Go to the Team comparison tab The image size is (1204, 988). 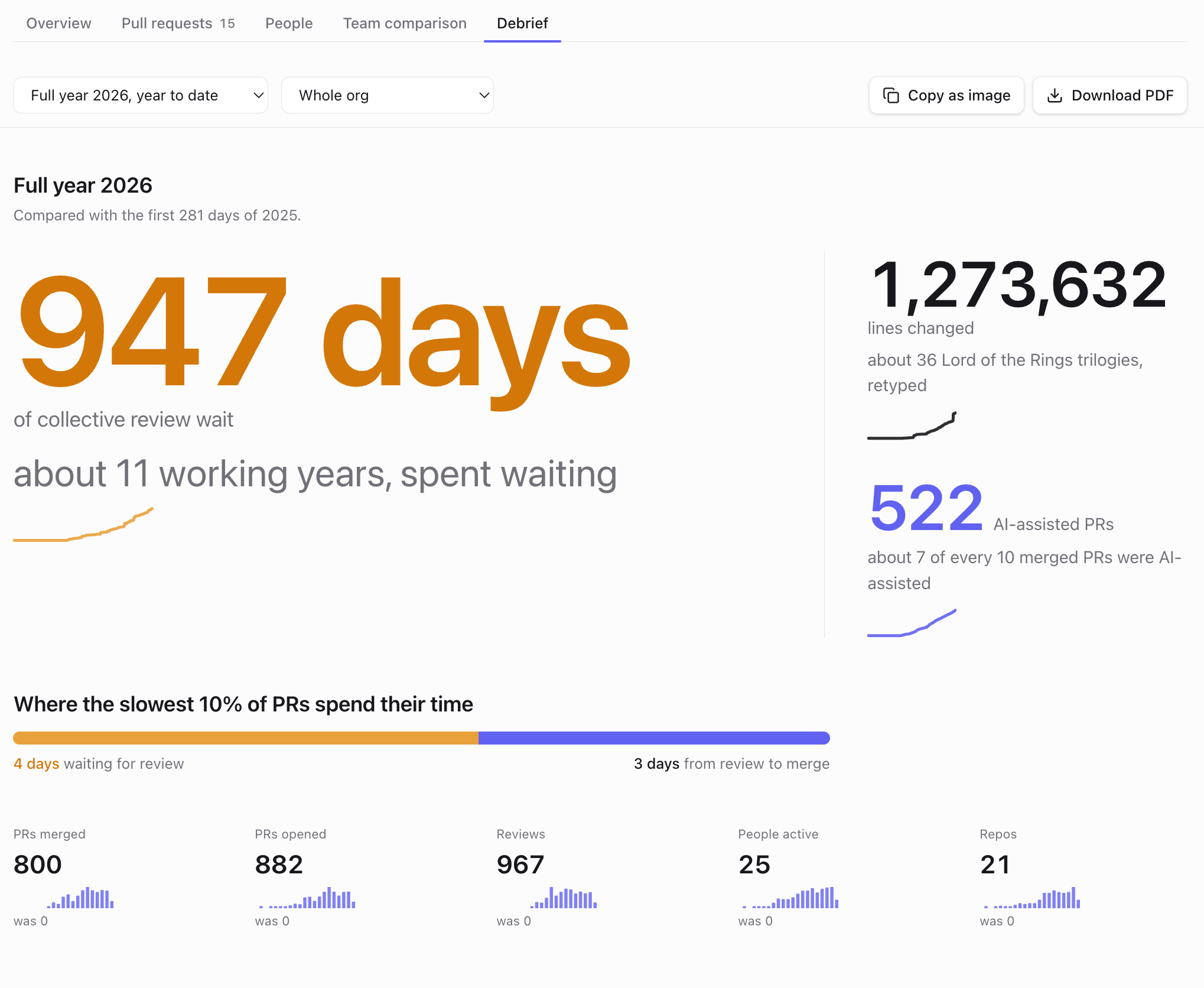[x=405, y=23]
